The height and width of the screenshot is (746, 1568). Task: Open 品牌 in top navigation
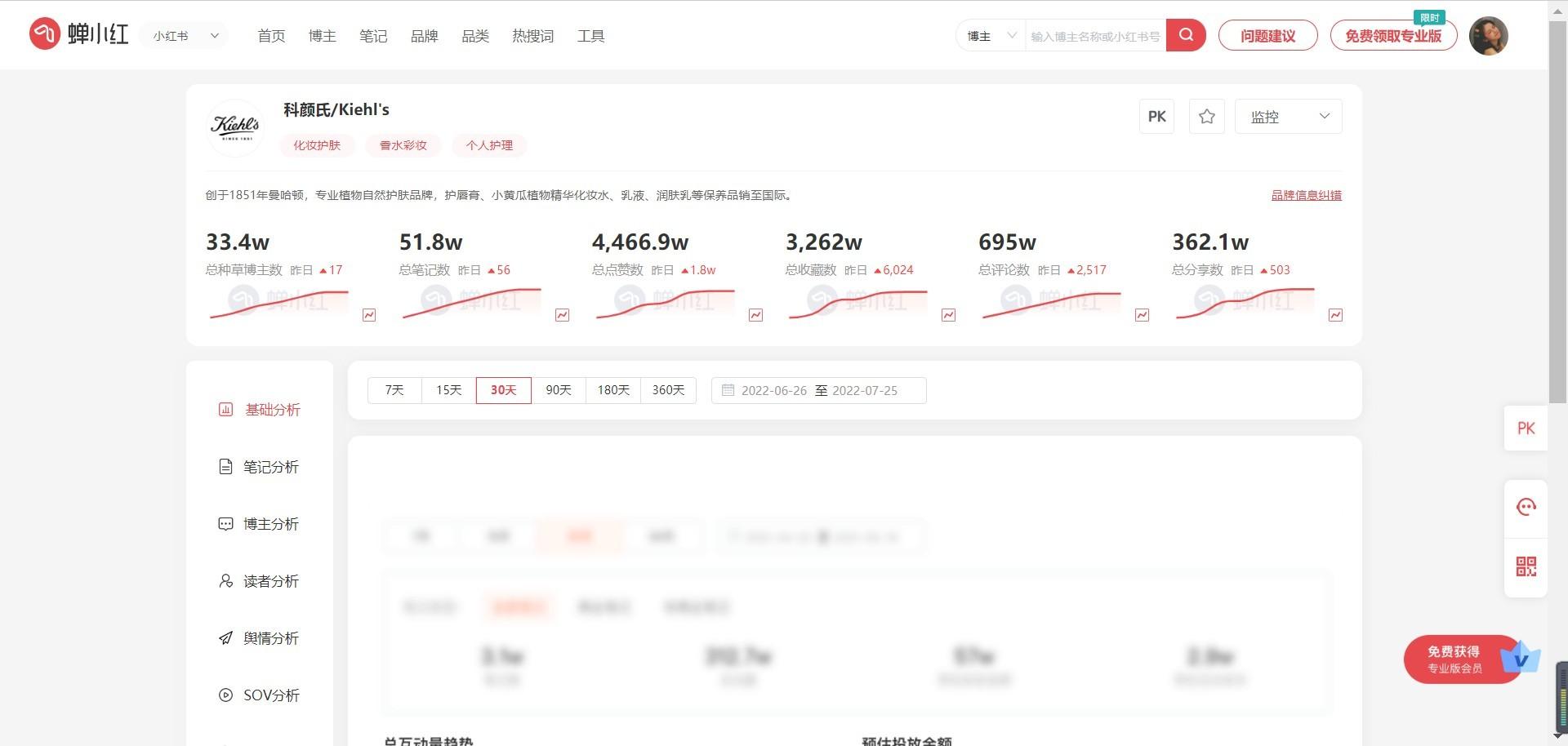(x=425, y=36)
